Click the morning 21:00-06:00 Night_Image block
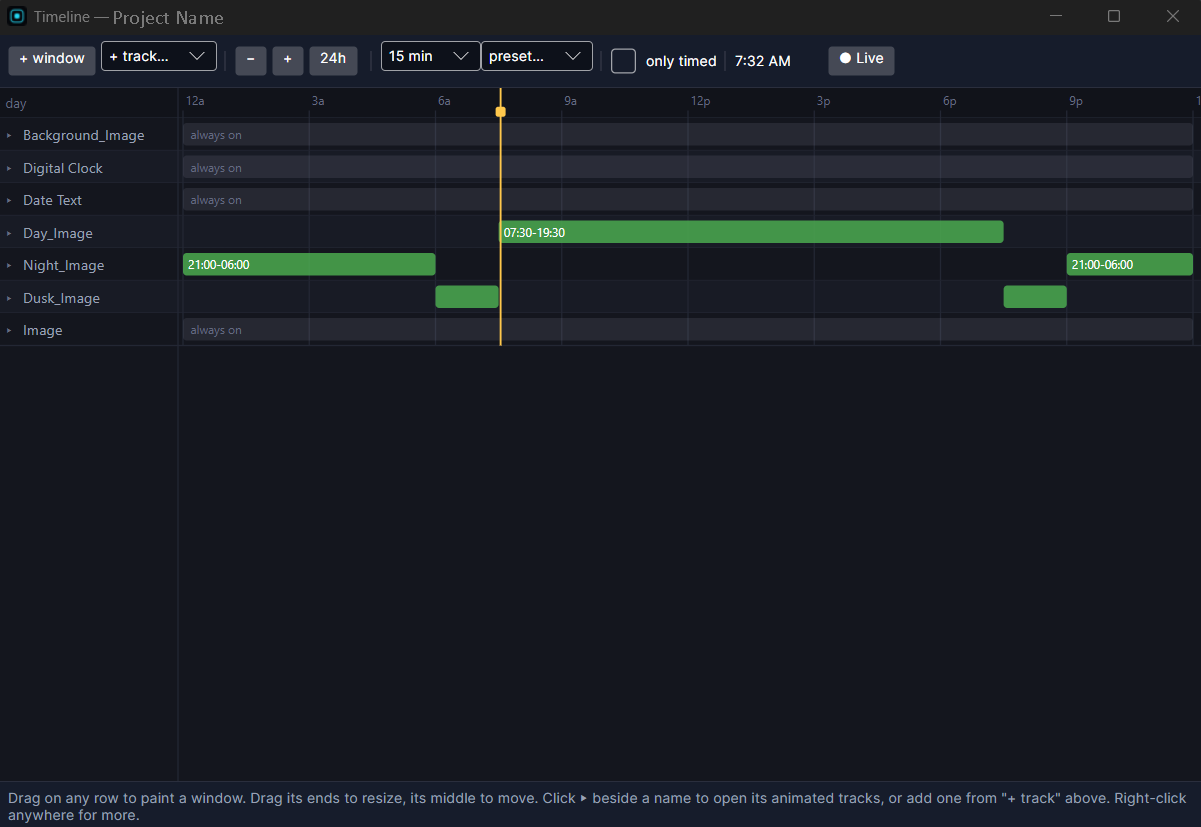This screenshot has height=827, width=1201. (309, 264)
